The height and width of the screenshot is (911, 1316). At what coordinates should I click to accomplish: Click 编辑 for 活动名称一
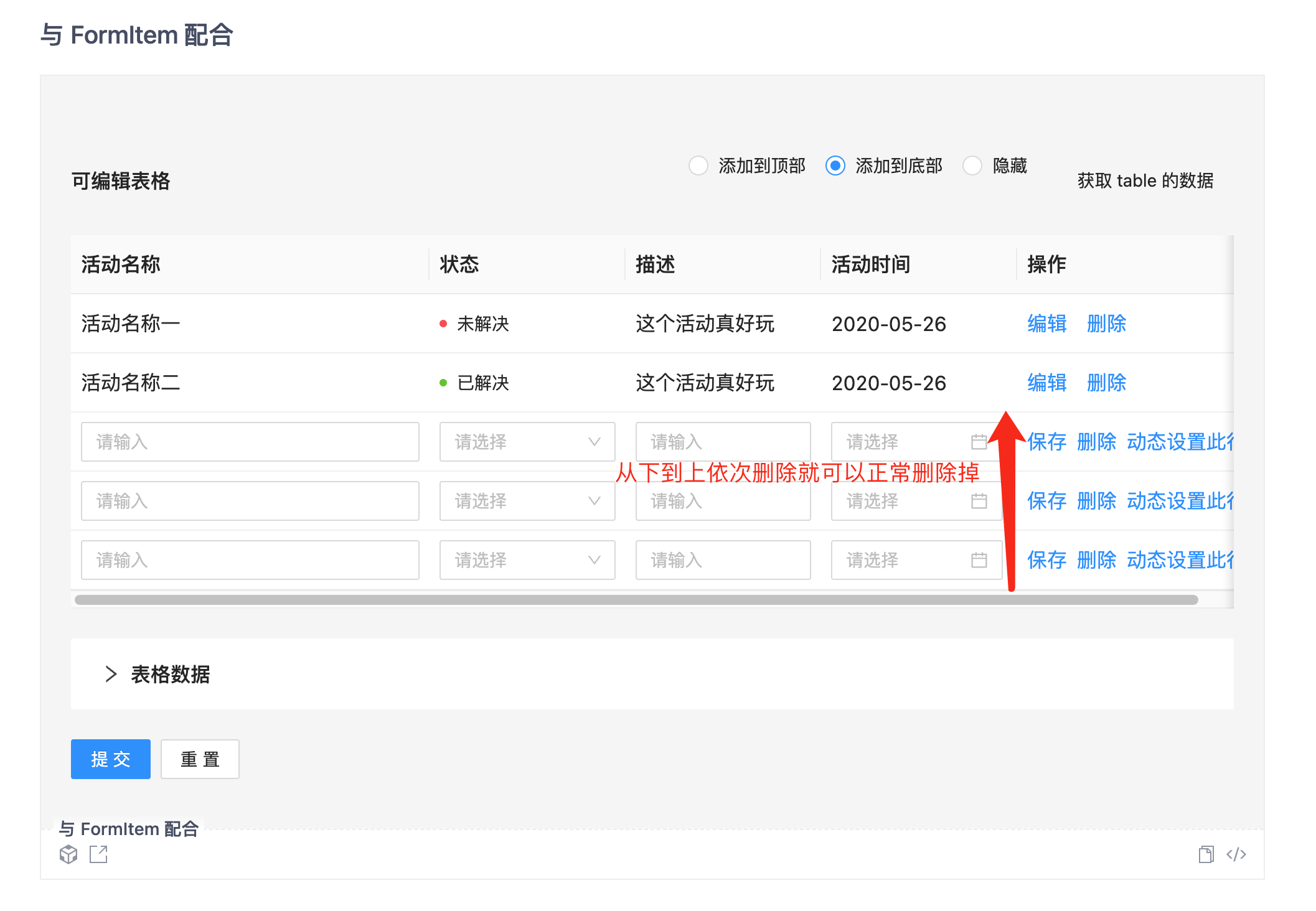pyautogui.click(x=1046, y=324)
